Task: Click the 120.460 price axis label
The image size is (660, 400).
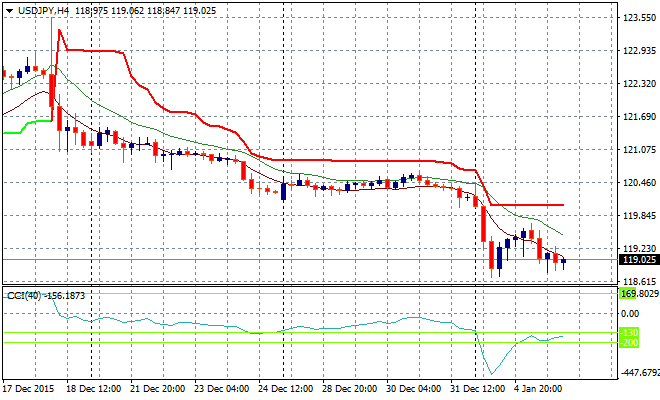Action: 639,183
